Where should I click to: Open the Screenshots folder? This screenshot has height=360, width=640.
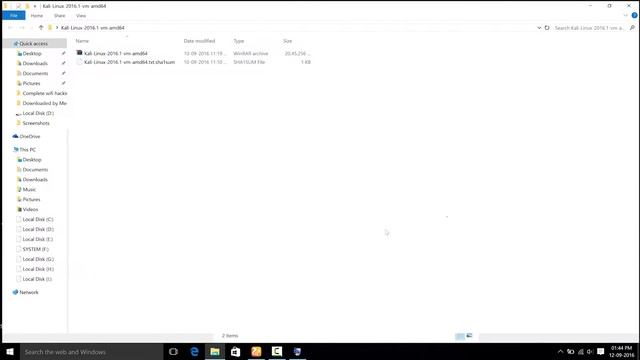(x=36, y=123)
